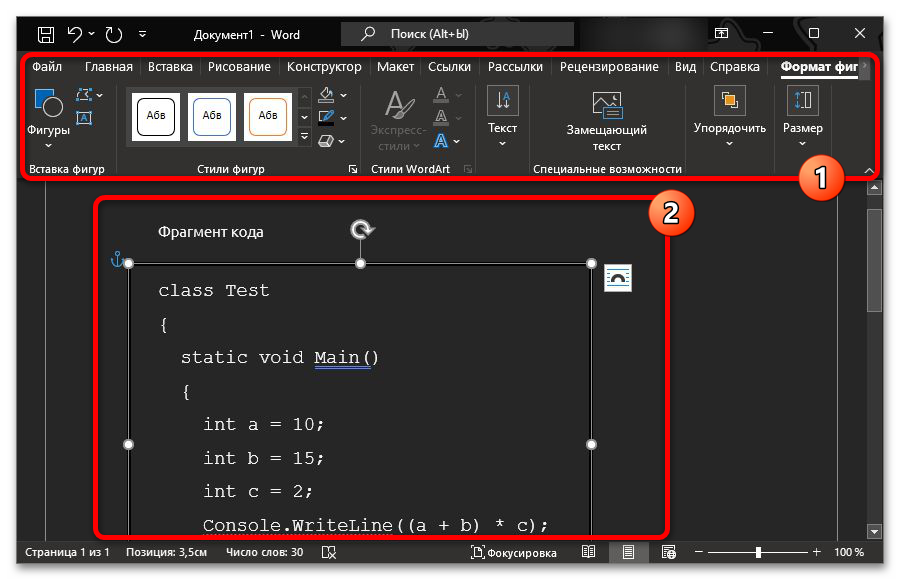Open the Layout Options button
Screen dimensions: 900x580
(618, 278)
